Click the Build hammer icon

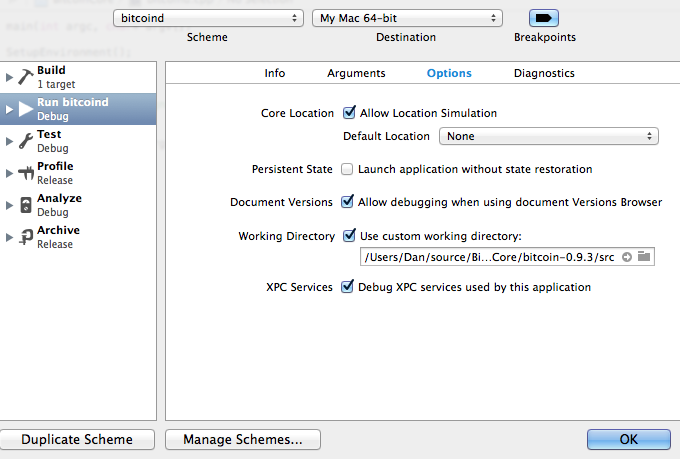(26, 77)
